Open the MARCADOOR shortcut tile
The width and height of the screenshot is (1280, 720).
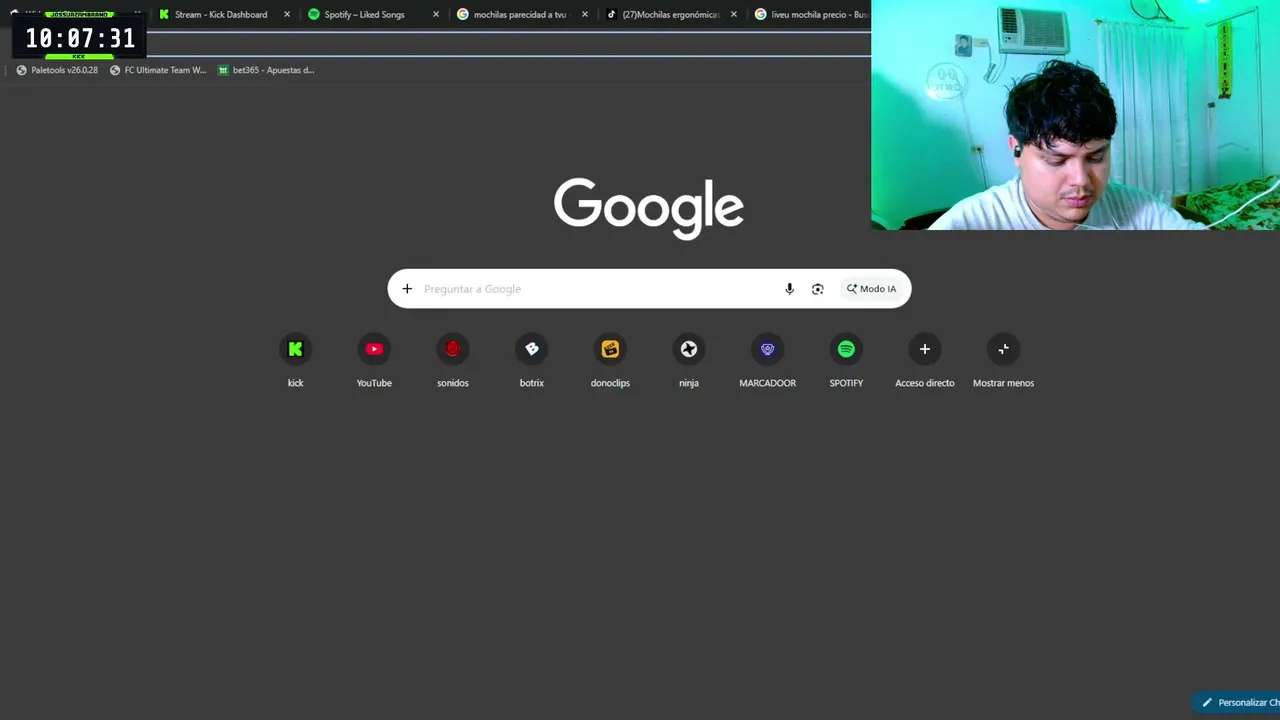pos(768,360)
